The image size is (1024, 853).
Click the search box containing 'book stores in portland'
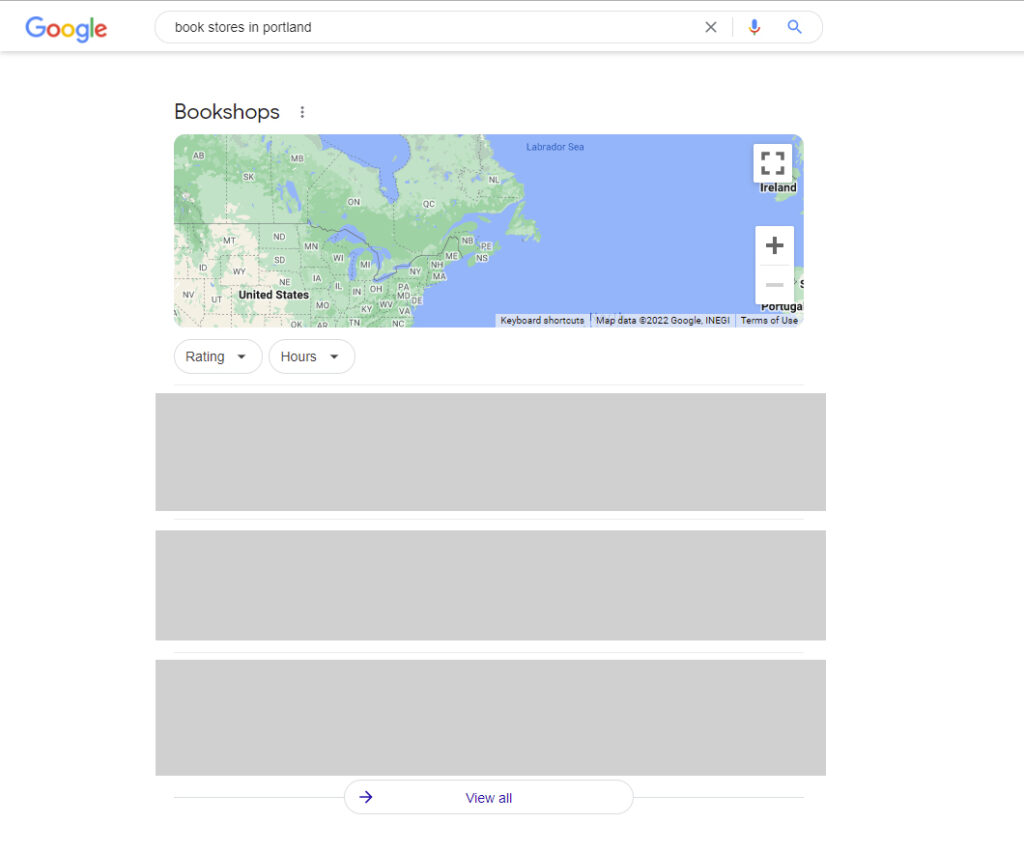click(x=430, y=27)
